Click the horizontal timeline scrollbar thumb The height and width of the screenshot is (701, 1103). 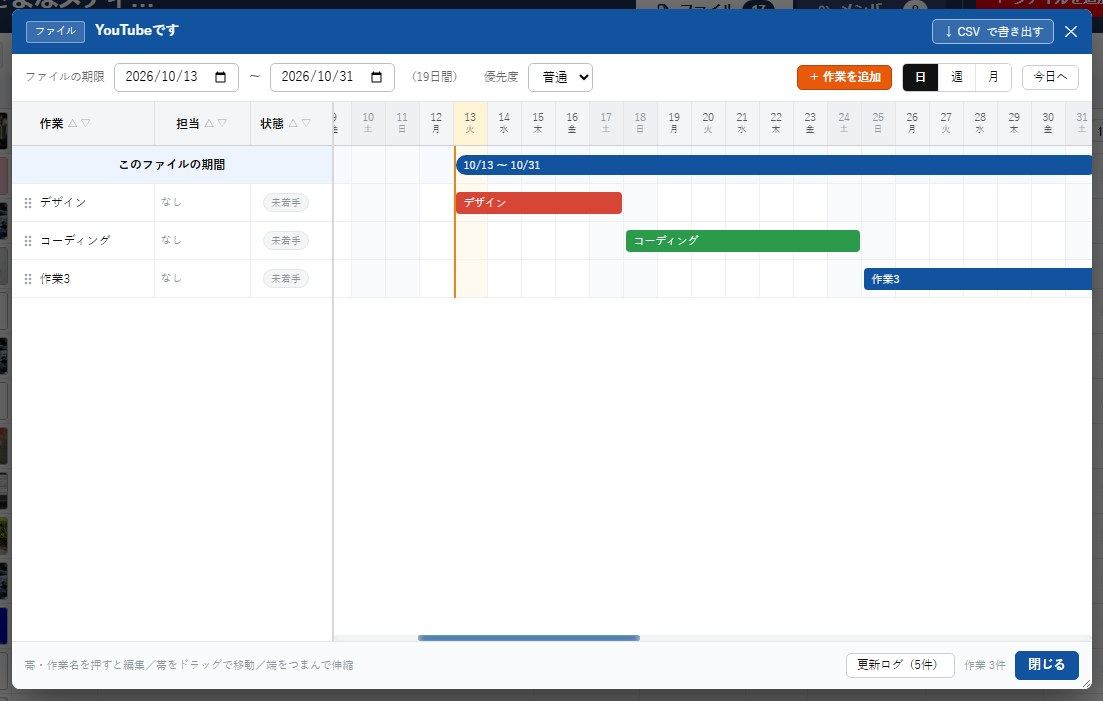528,638
